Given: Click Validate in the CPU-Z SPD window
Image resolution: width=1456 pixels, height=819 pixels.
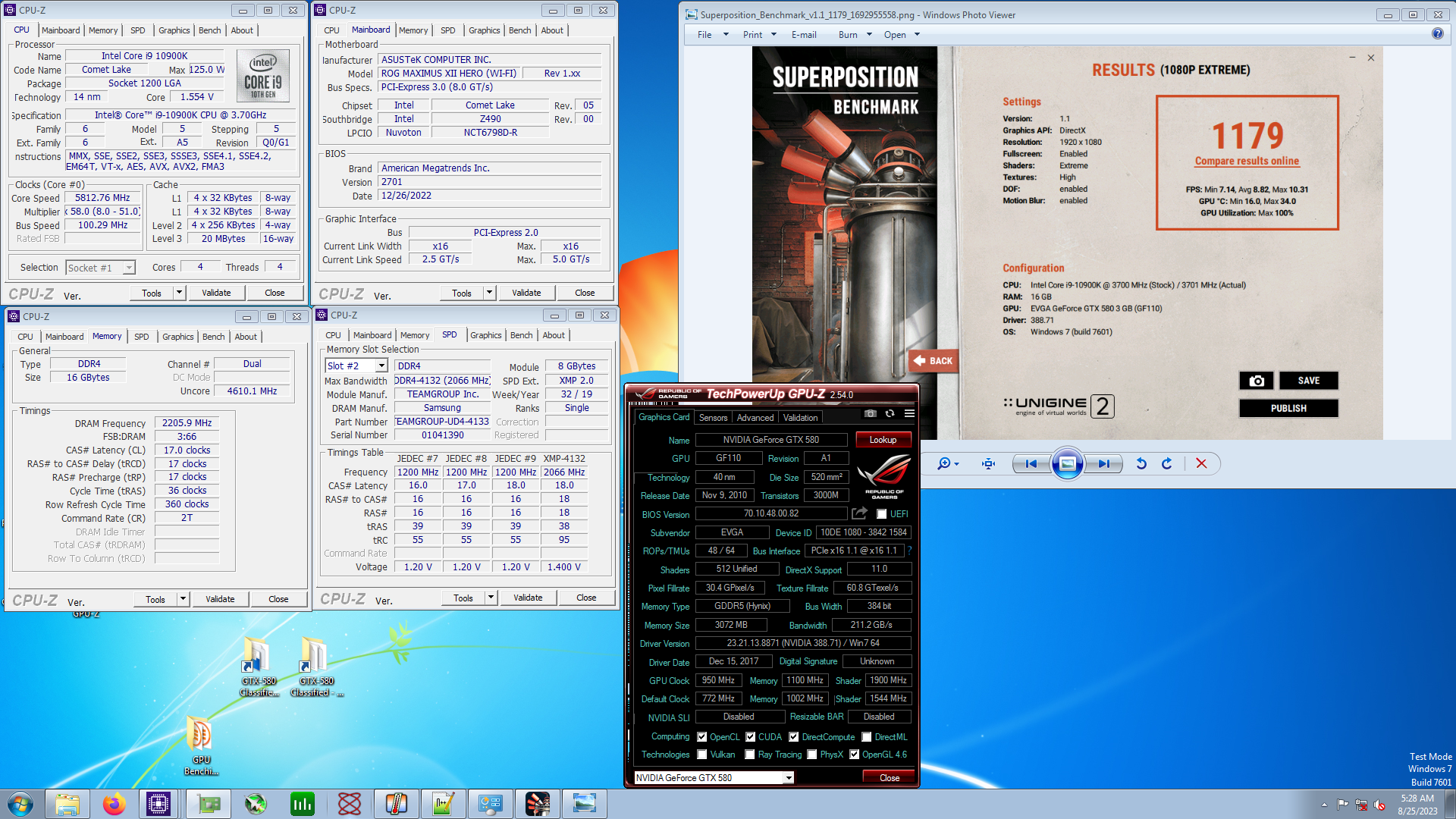Looking at the screenshot, I should 528,598.
